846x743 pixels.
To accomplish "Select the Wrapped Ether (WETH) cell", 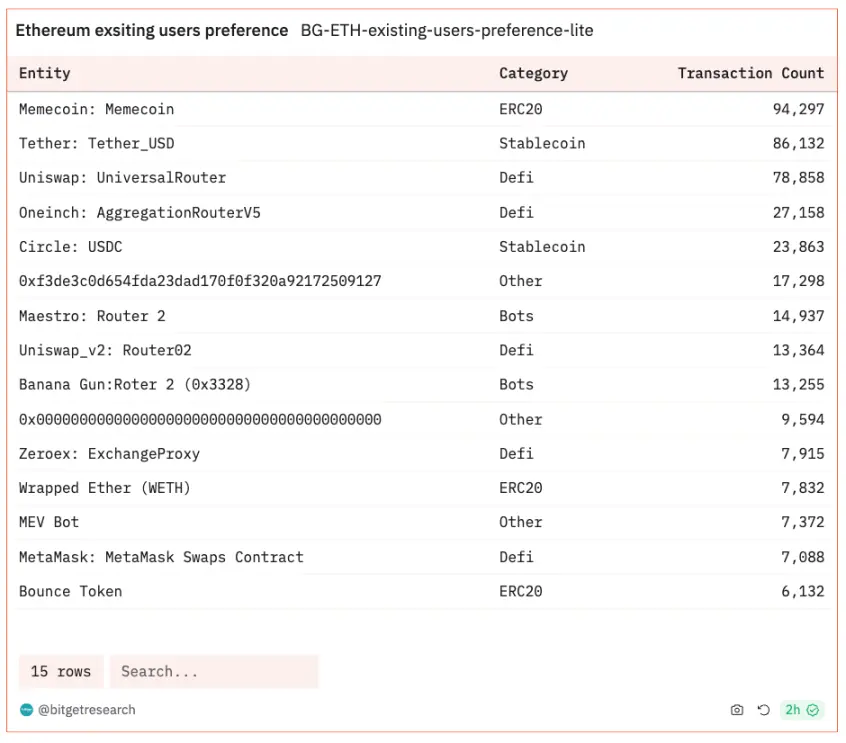I will [104, 488].
